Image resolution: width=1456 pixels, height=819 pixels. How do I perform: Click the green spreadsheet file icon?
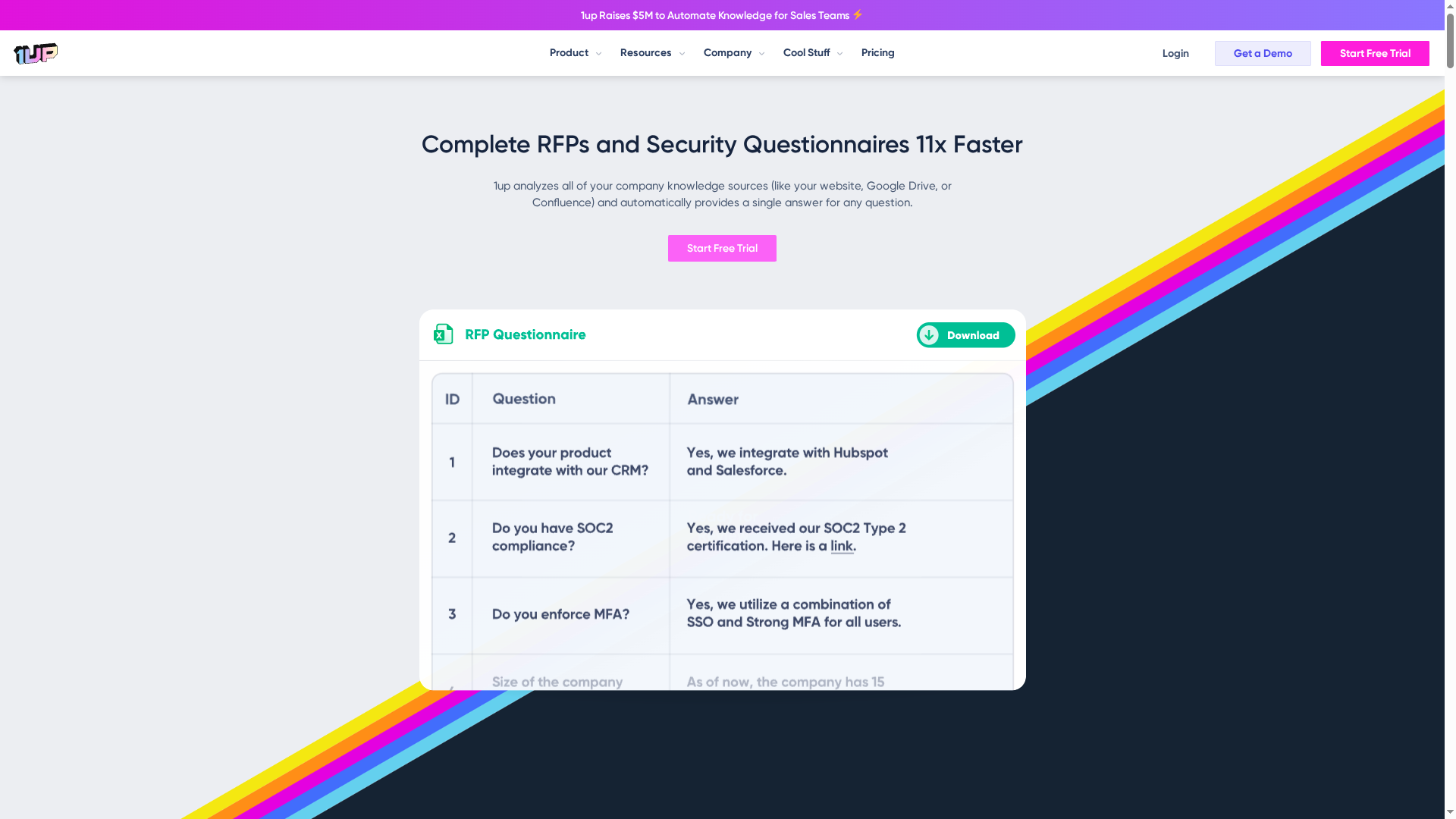443,334
